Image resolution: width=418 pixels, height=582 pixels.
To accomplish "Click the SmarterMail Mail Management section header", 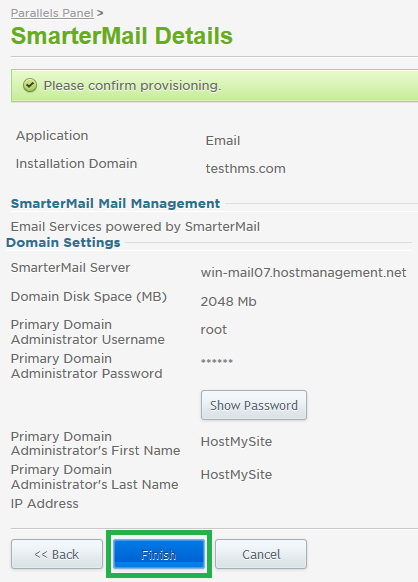I will pos(115,203).
